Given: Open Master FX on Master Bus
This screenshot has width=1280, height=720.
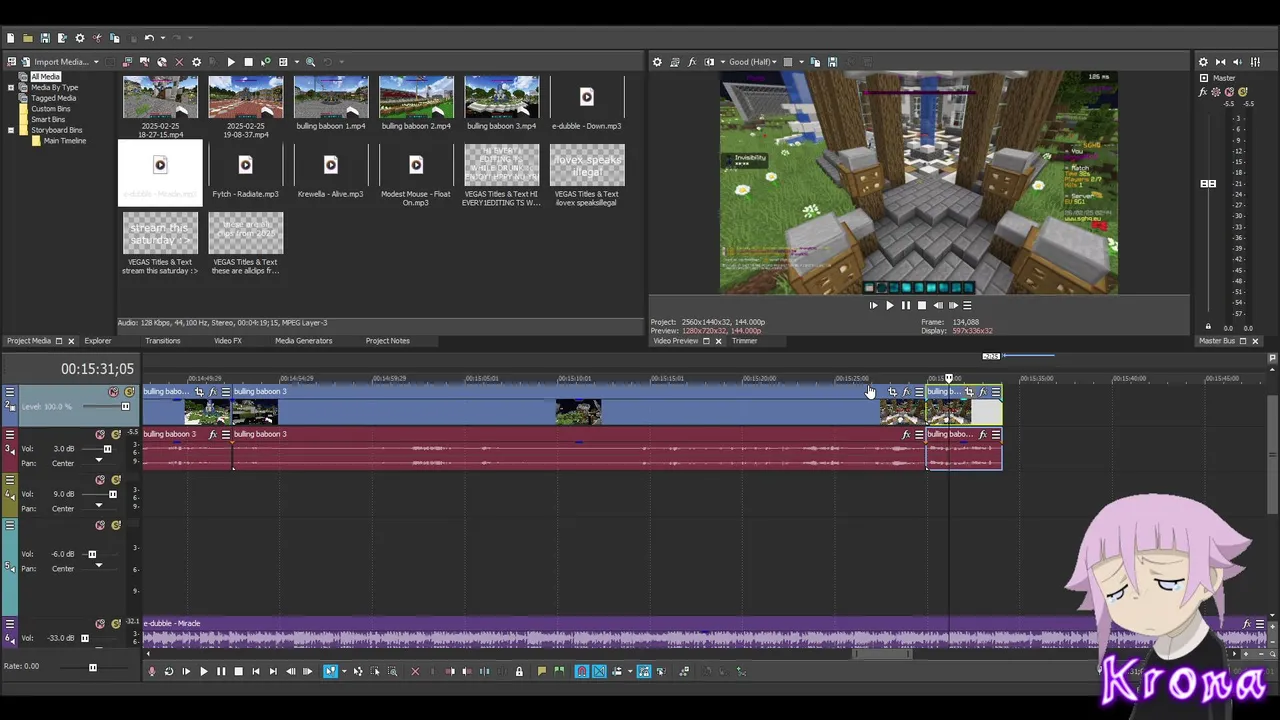Looking at the screenshot, I should tap(1203, 92).
